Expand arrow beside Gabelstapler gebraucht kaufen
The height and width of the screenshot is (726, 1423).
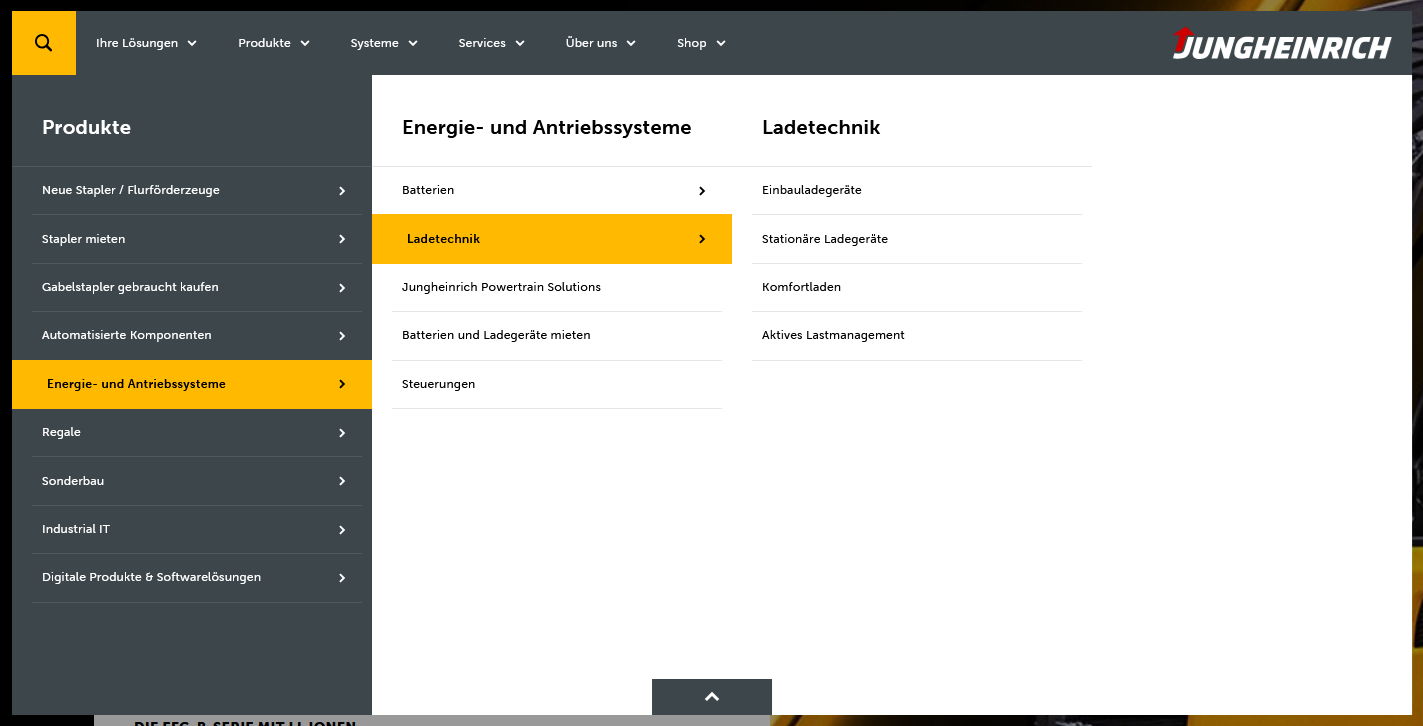[342, 288]
